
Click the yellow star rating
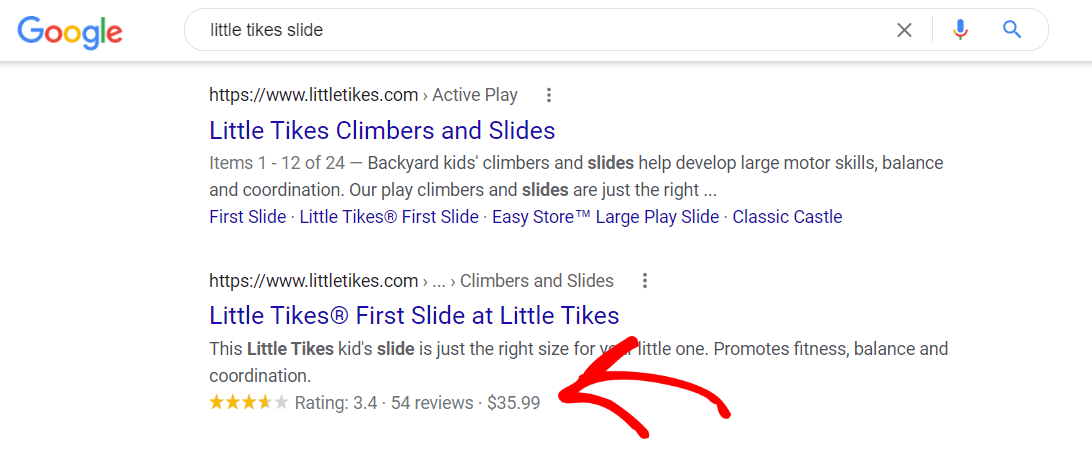[248, 403]
